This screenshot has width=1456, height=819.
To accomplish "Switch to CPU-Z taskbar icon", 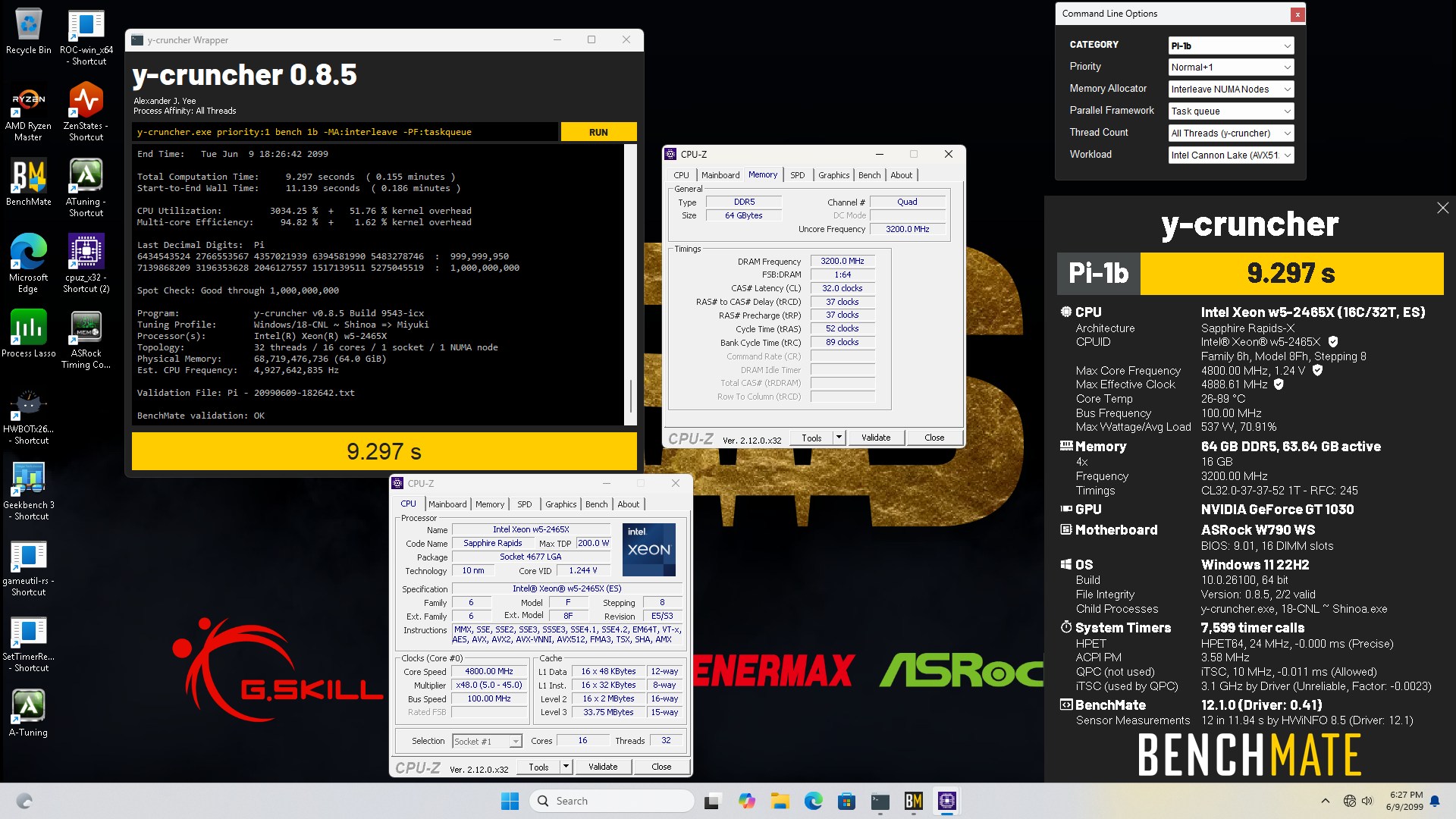I will click(947, 801).
